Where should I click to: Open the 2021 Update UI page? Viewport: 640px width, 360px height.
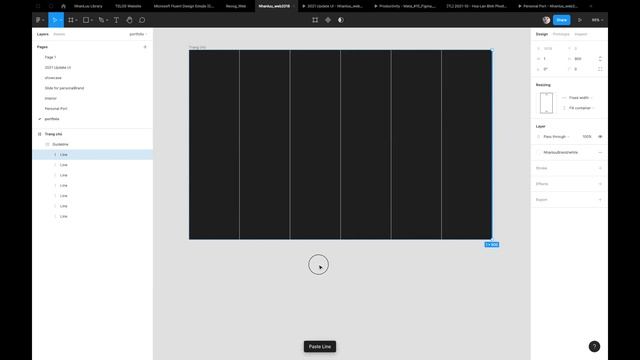coord(58,68)
